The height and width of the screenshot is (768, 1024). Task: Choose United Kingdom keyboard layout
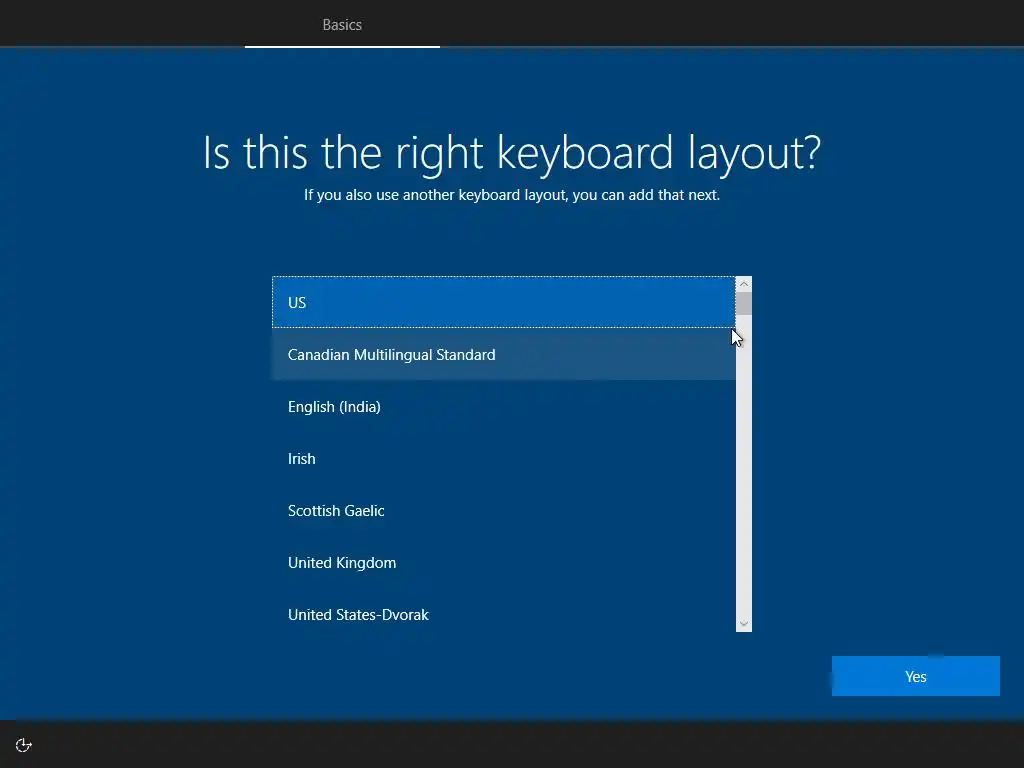(504, 563)
